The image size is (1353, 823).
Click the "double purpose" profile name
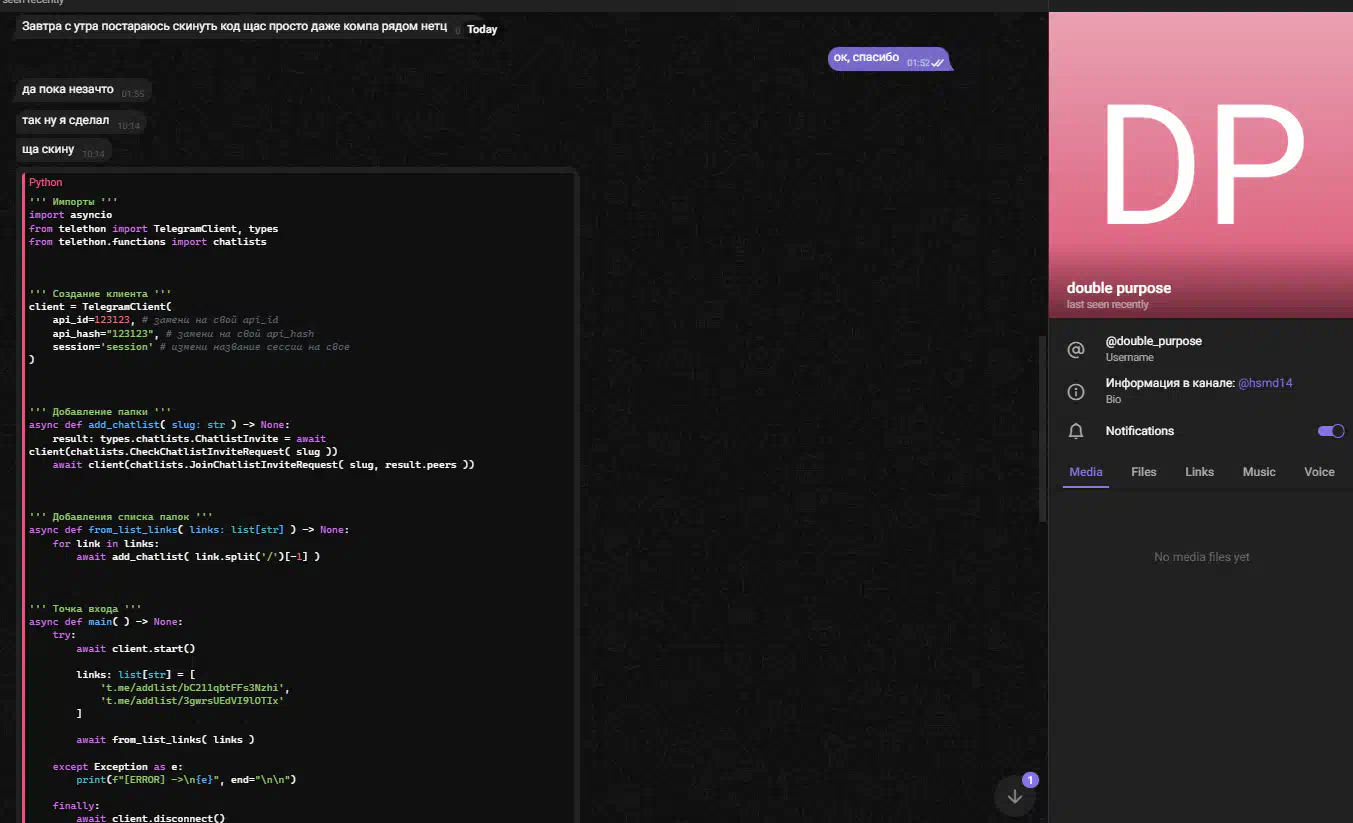click(1119, 288)
